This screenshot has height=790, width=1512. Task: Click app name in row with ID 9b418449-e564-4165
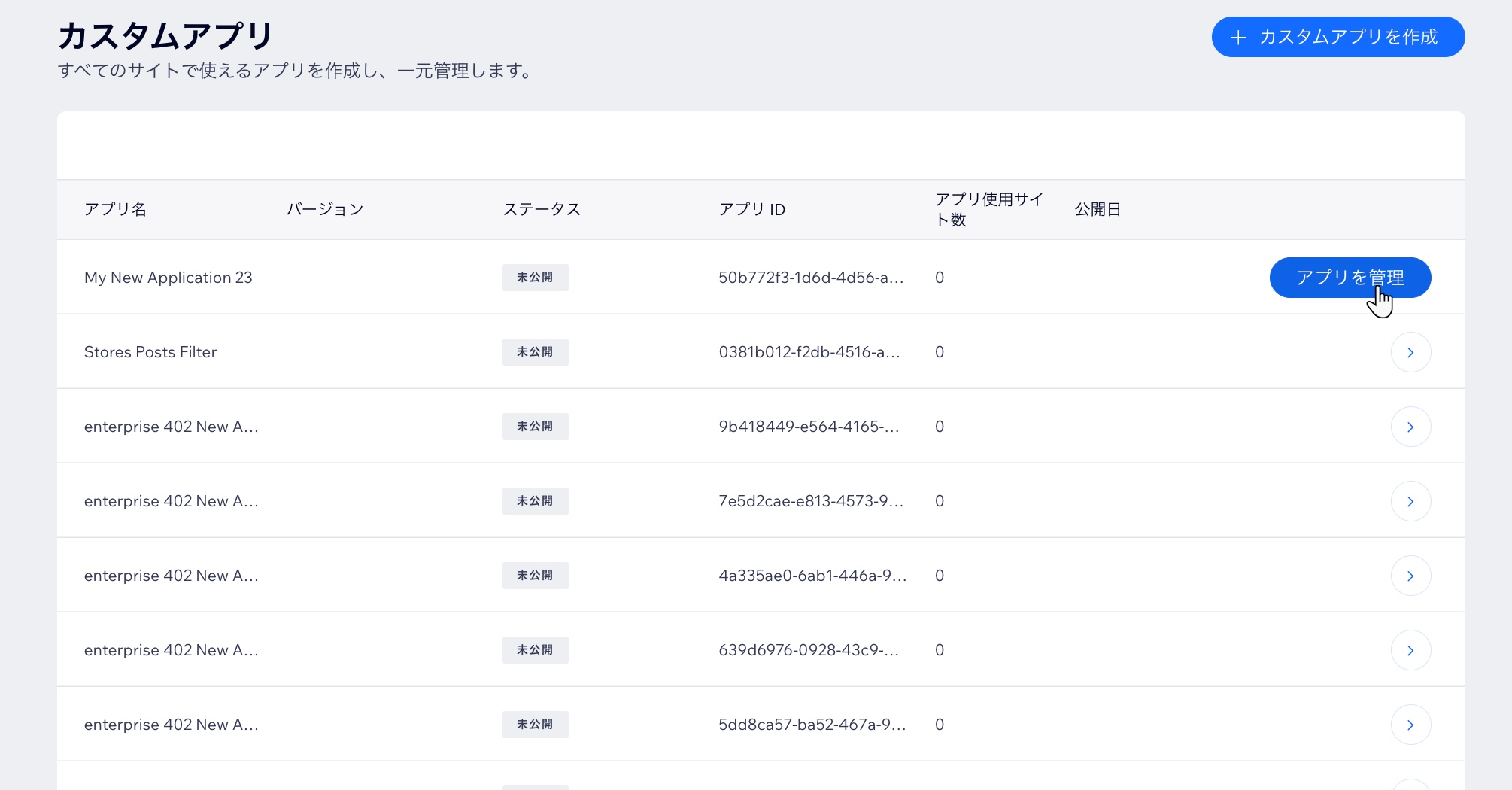click(x=172, y=427)
